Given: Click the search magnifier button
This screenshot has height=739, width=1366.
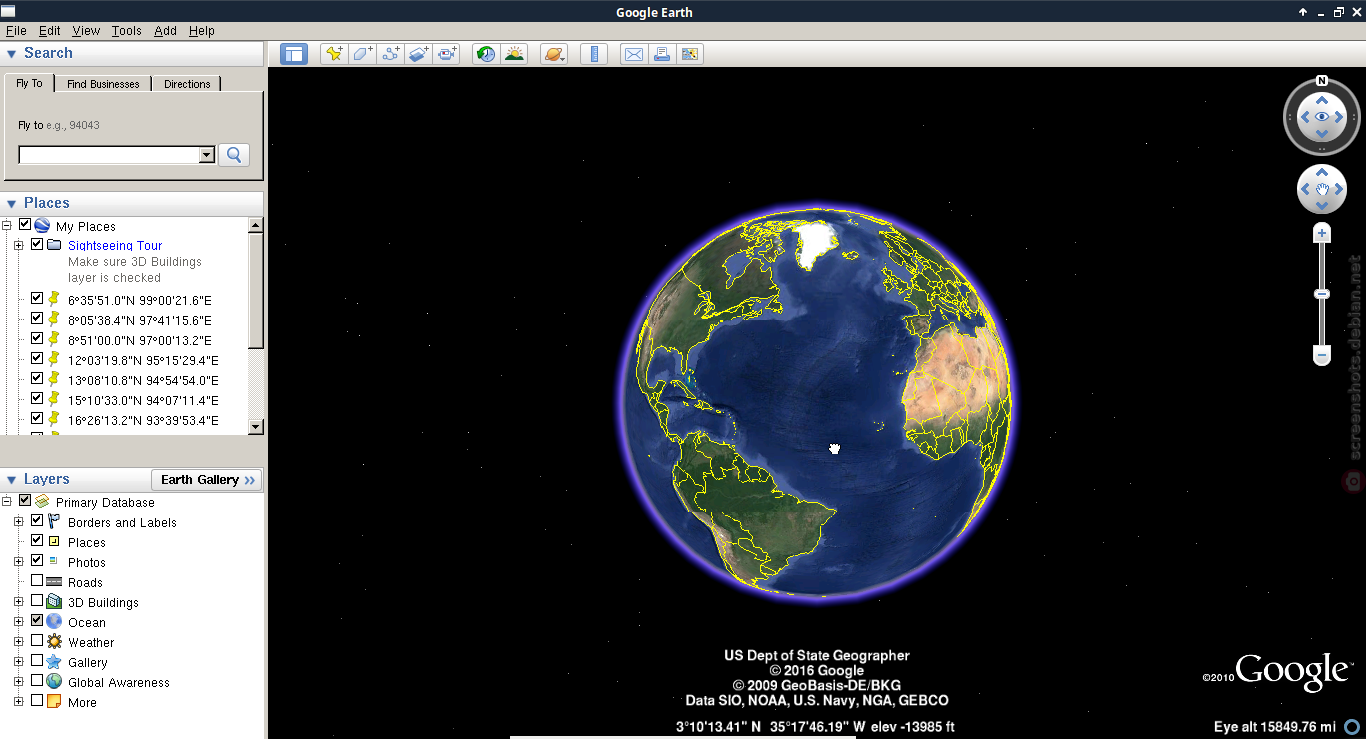Looking at the screenshot, I should (234, 155).
